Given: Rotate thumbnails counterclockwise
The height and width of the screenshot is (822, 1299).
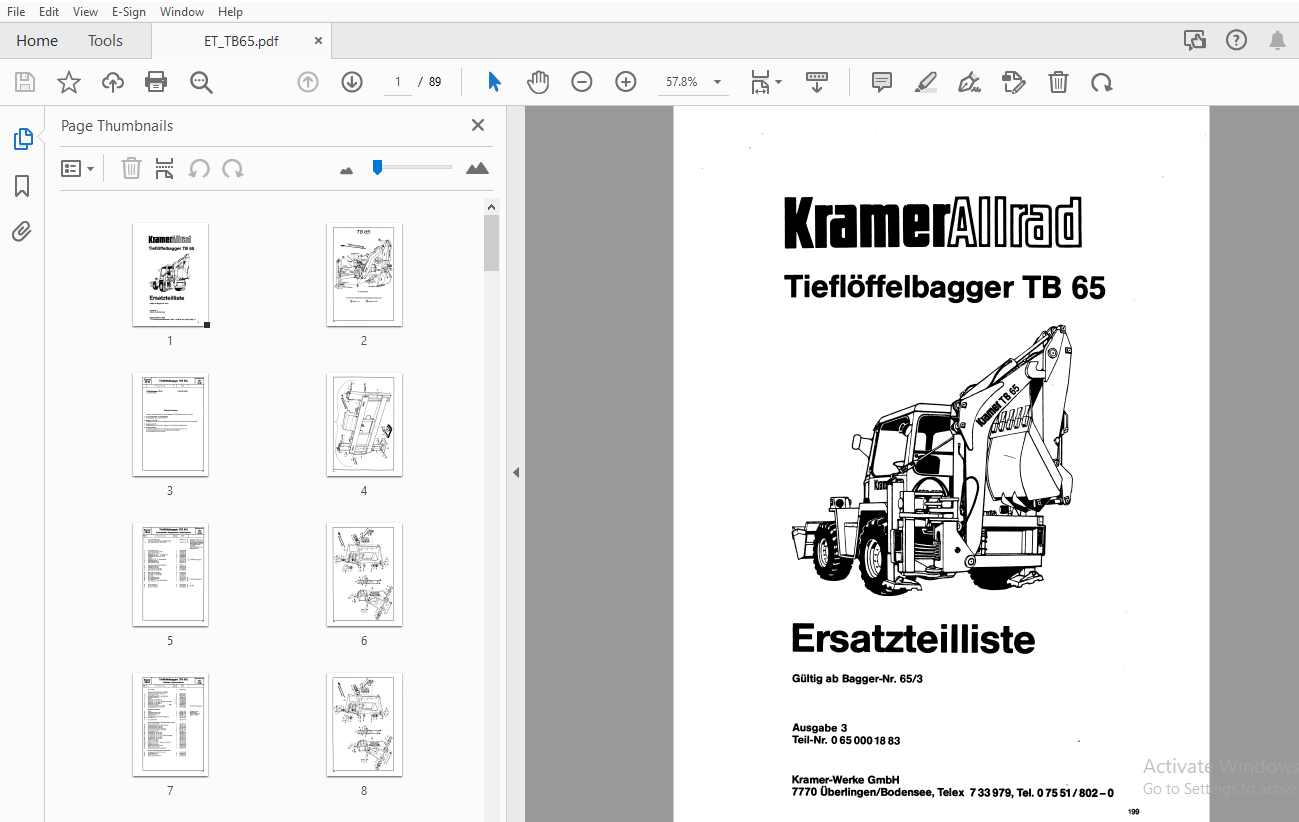Looking at the screenshot, I should tap(199, 168).
